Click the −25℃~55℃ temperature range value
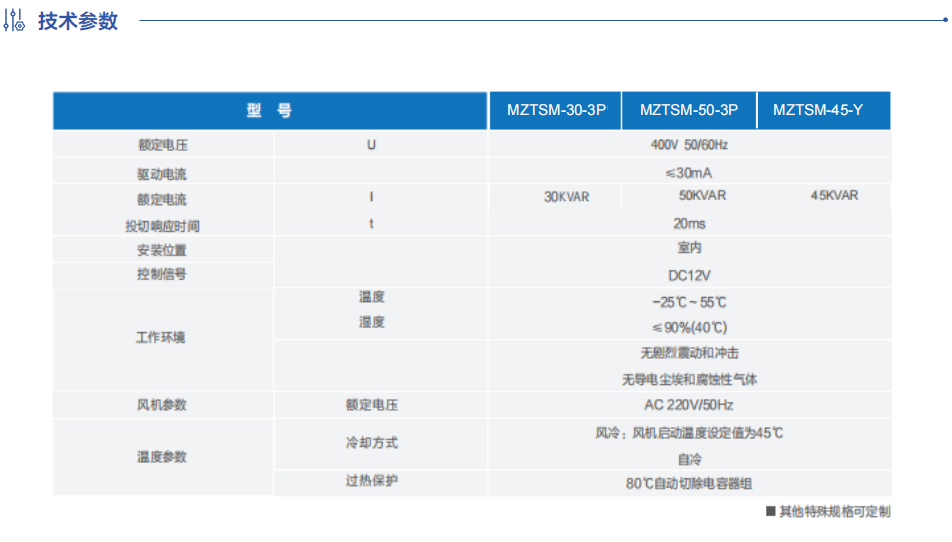Viewport: 952px width, 542px height. [x=689, y=302]
